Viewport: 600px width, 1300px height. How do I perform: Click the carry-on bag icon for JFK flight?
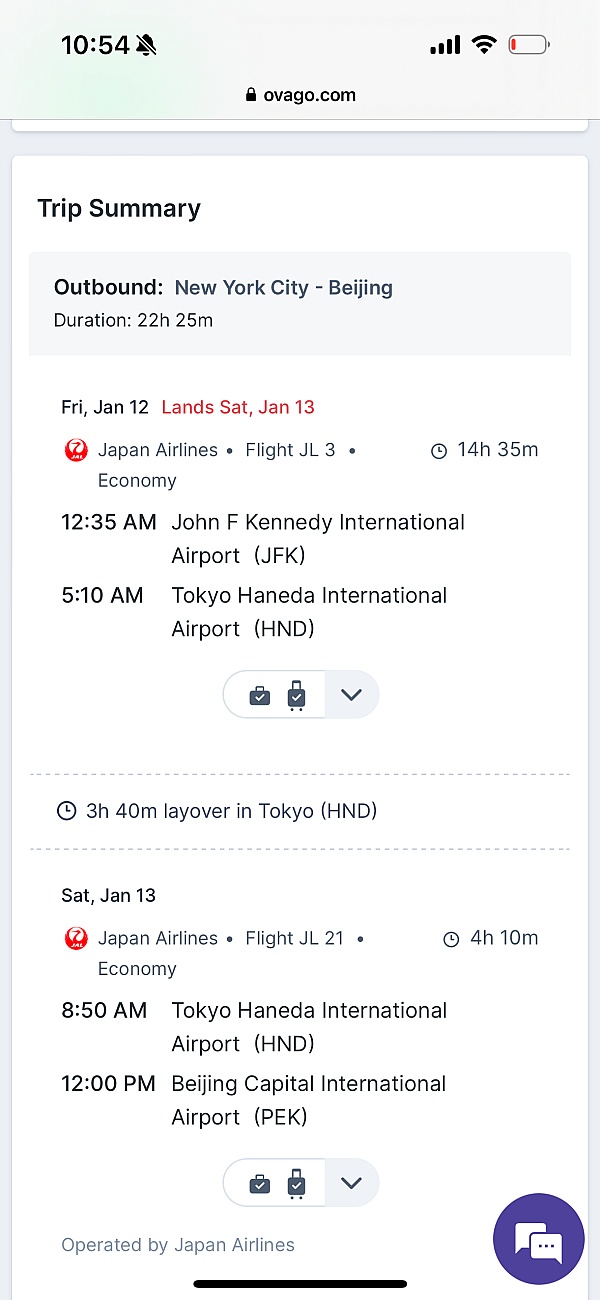tap(260, 695)
